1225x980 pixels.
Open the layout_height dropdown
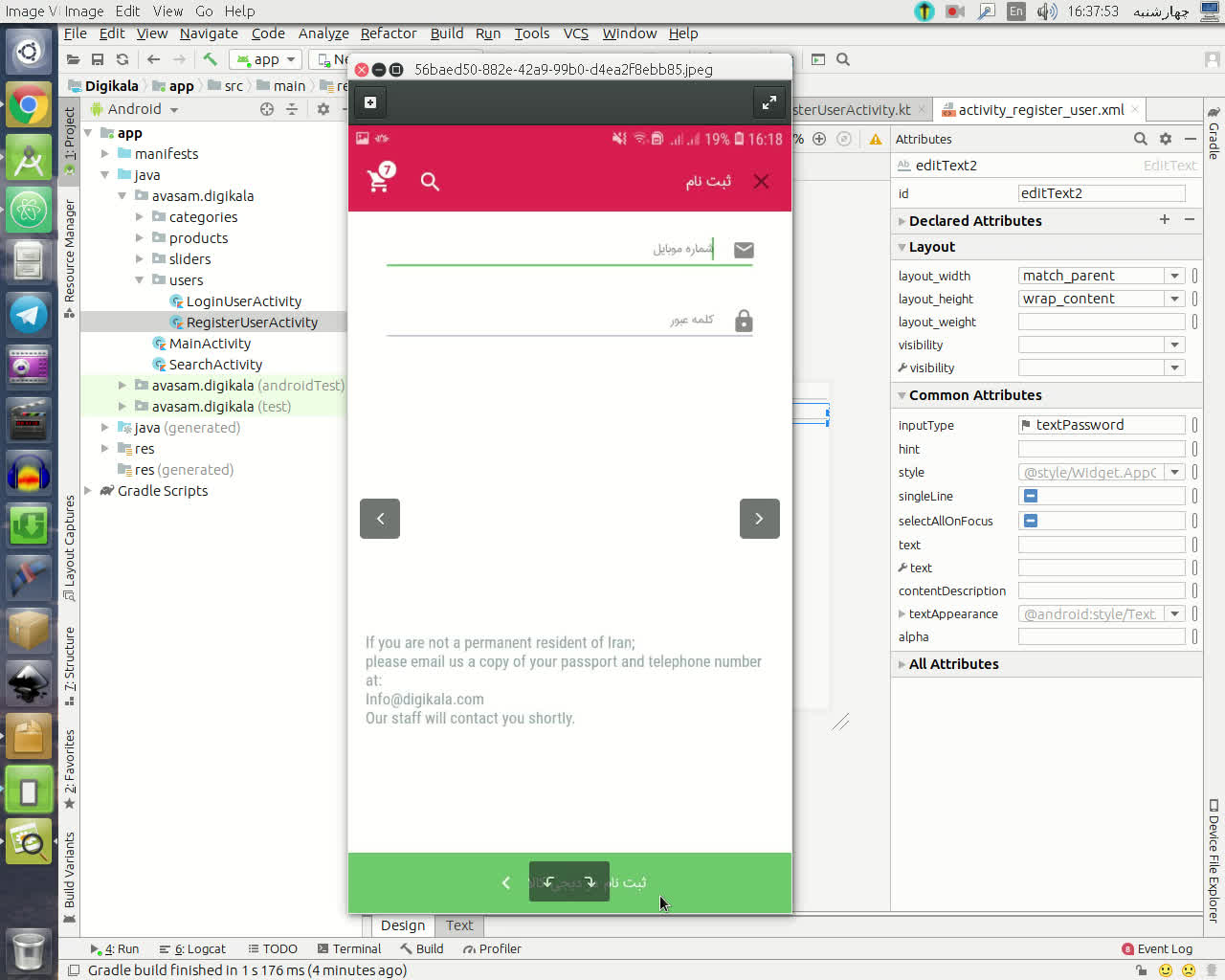coord(1174,299)
